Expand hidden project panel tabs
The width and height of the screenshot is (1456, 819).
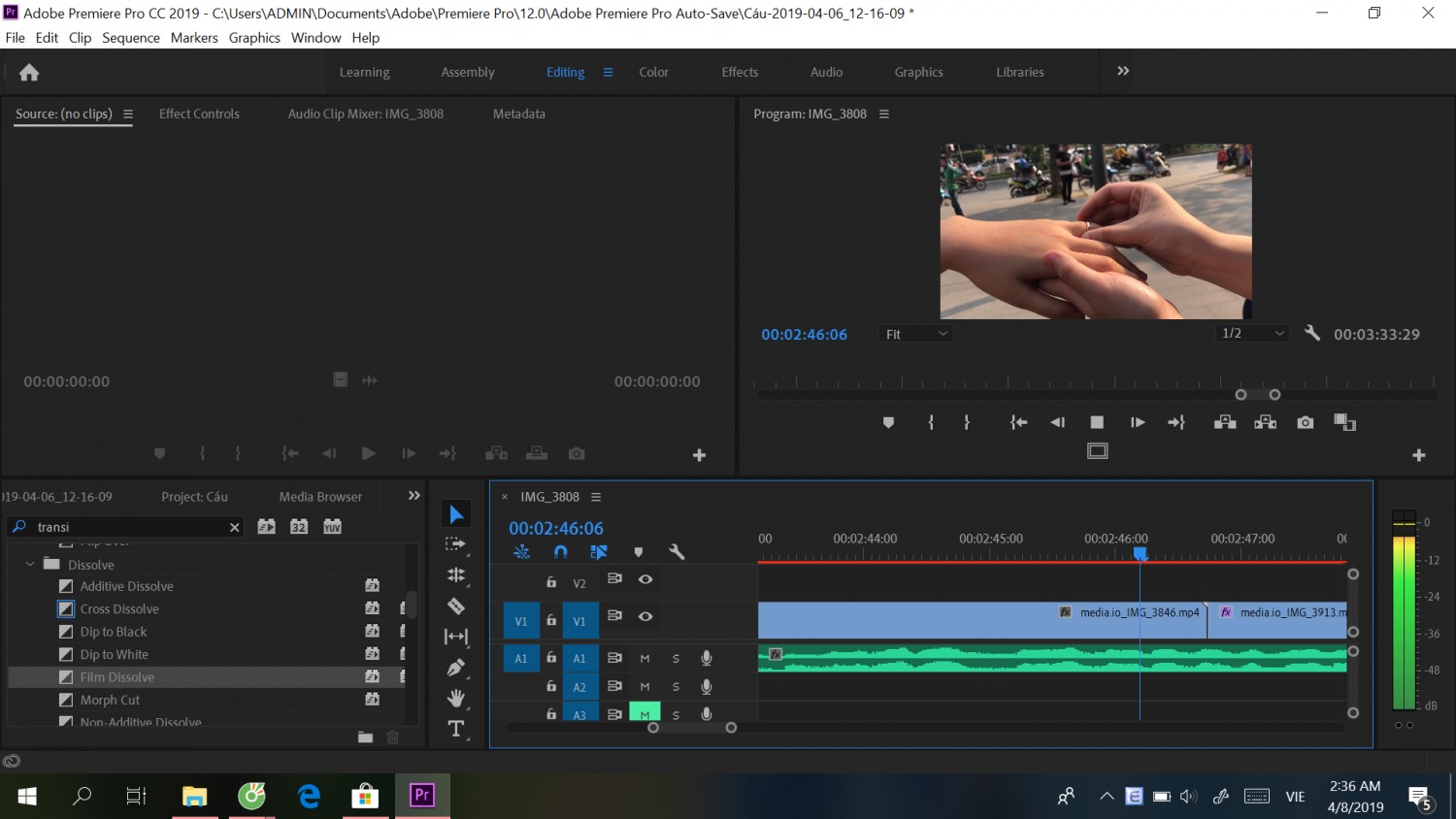(x=414, y=496)
